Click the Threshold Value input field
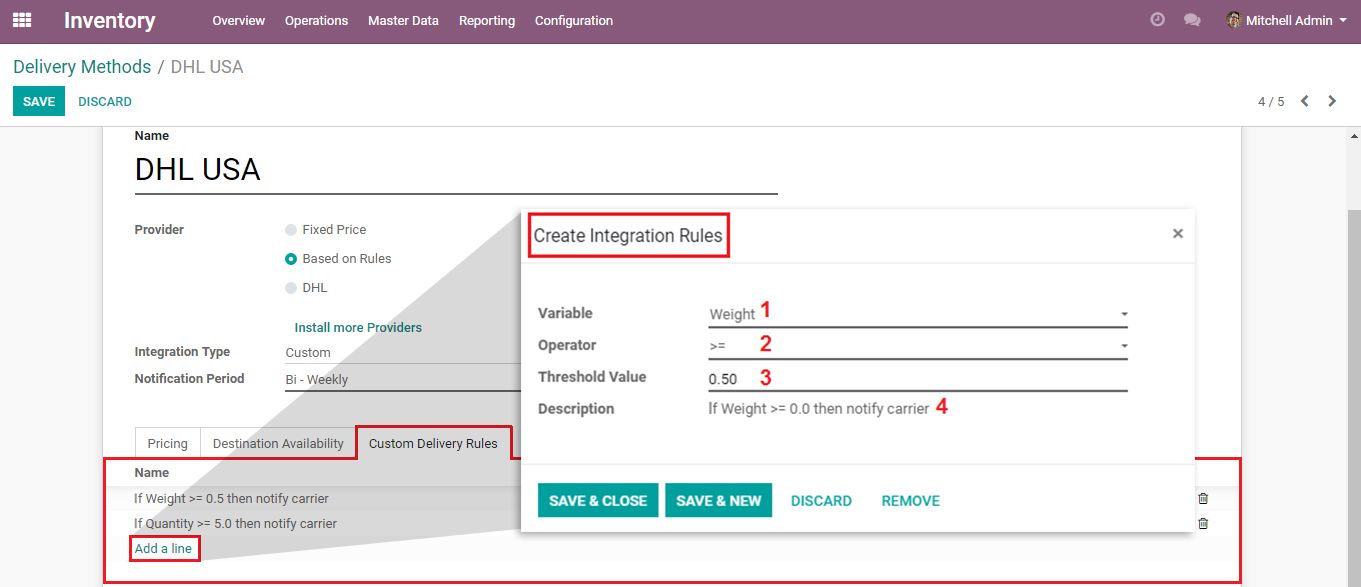Image resolution: width=1361 pixels, height=587 pixels. coord(918,379)
